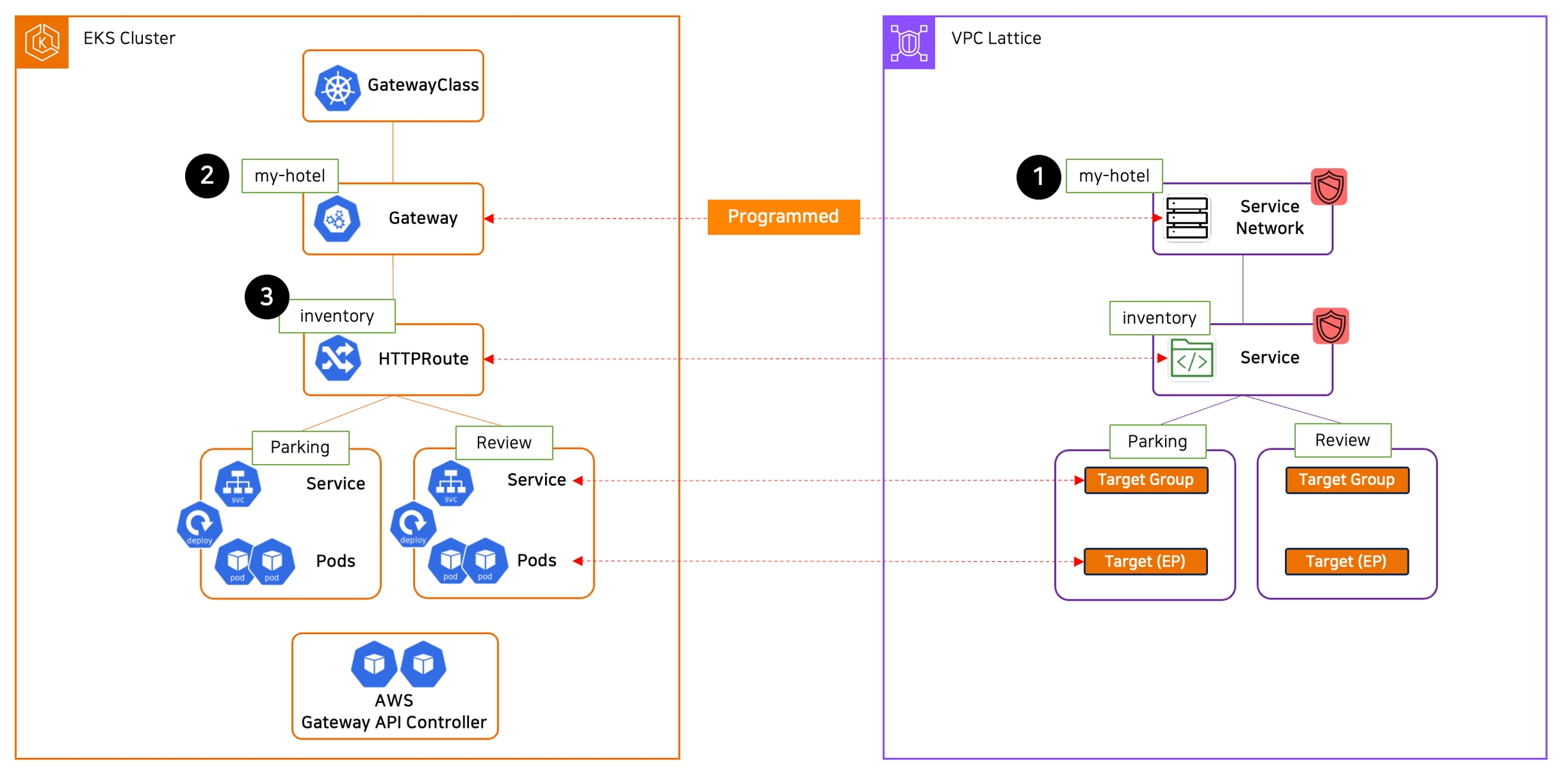The height and width of the screenshot is (777, 1568).
Task: Click the Gateway gears icon
Action: click(337, 219)
